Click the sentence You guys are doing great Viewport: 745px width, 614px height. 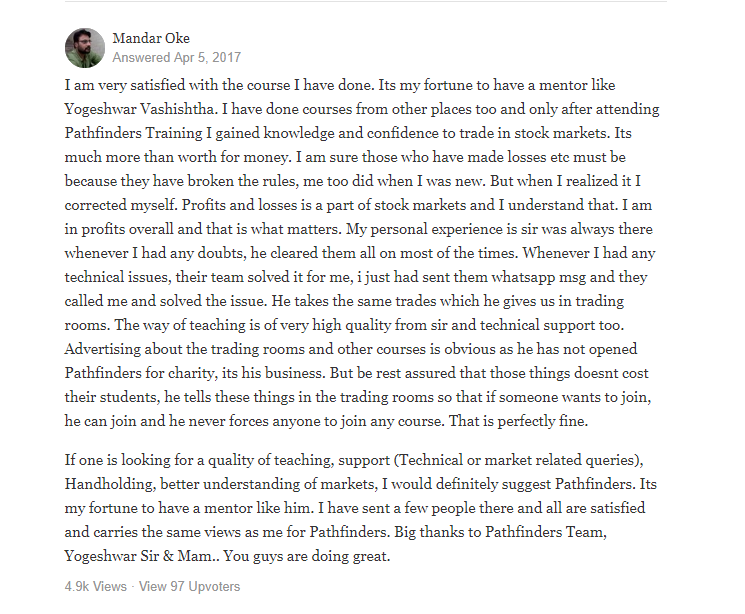point(306,556)
